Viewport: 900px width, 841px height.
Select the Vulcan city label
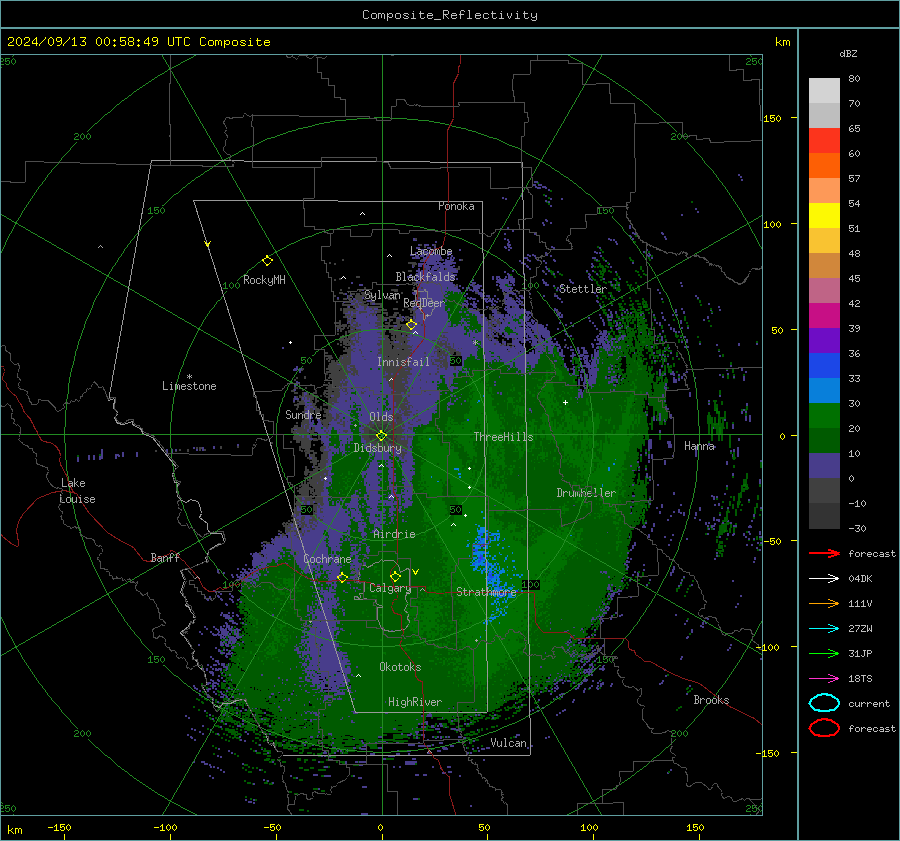[509, 743]
